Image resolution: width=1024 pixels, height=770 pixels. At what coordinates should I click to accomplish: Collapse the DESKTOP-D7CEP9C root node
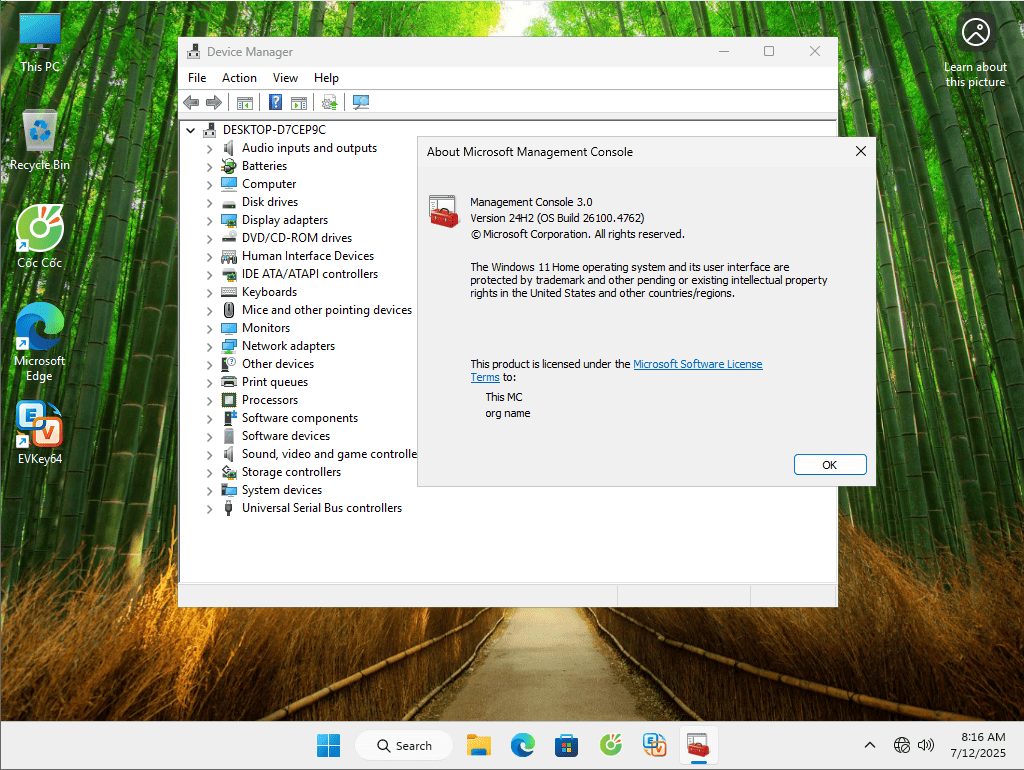191,130
